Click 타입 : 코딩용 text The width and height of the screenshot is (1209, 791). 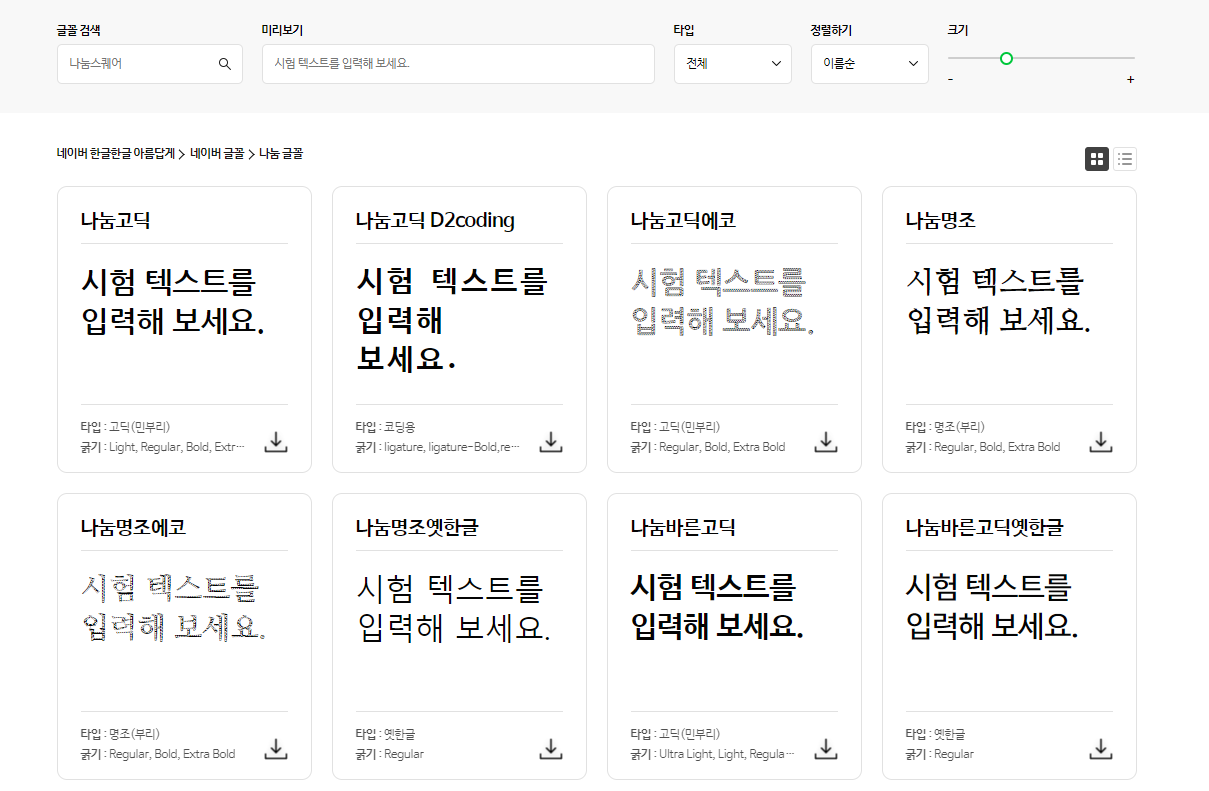tap(386, 427)
